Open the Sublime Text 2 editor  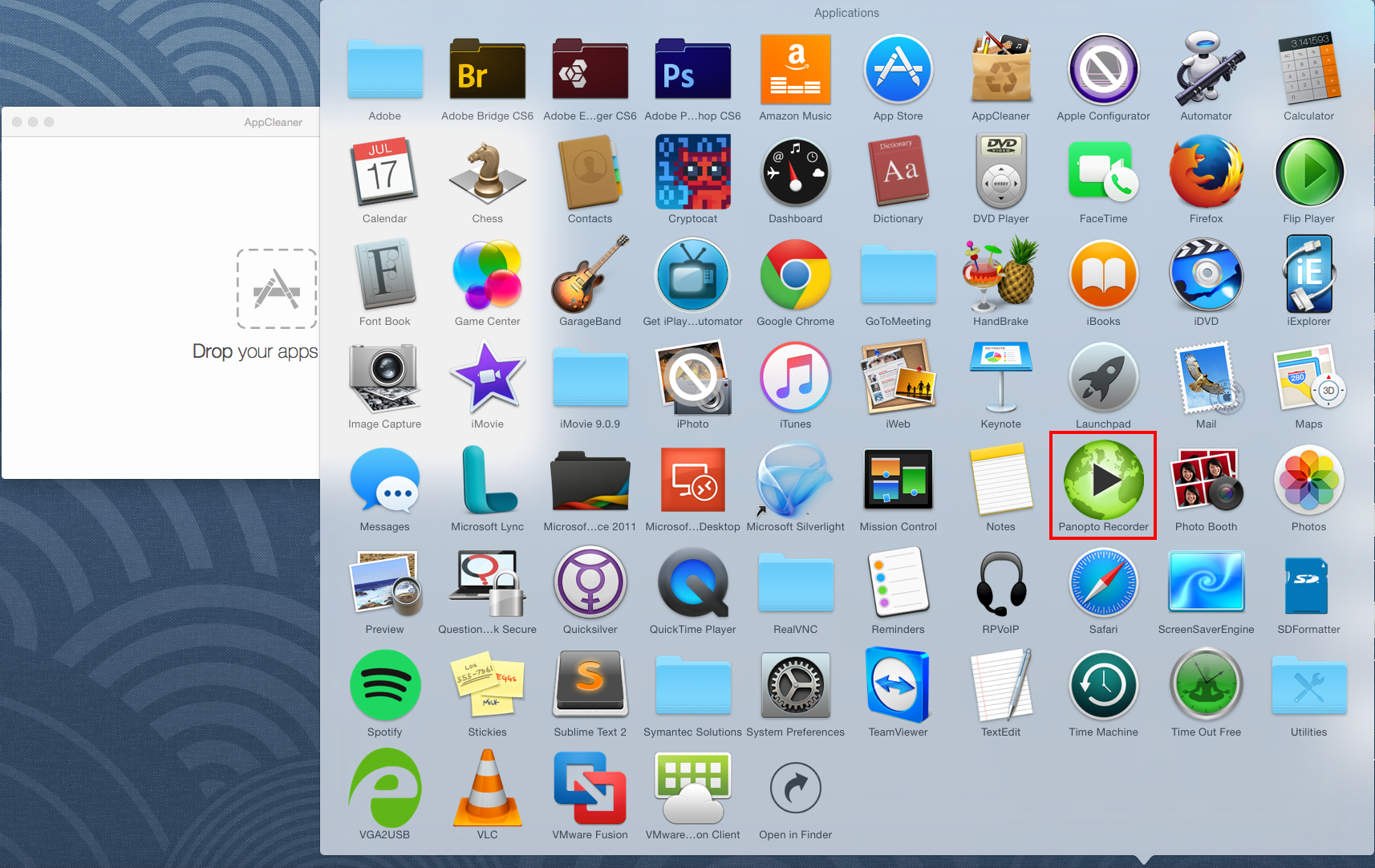590,687
